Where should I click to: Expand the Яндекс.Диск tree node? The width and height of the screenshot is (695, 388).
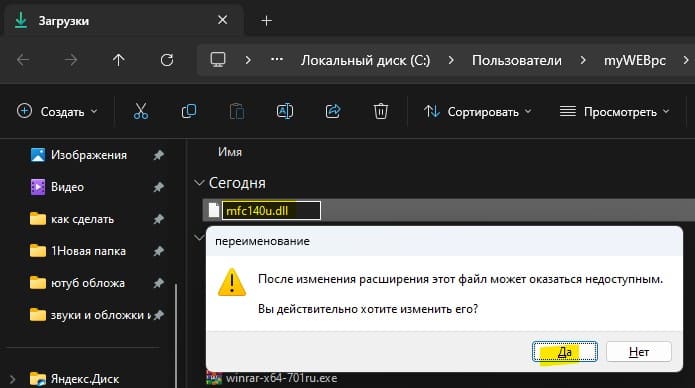(12, 379)
